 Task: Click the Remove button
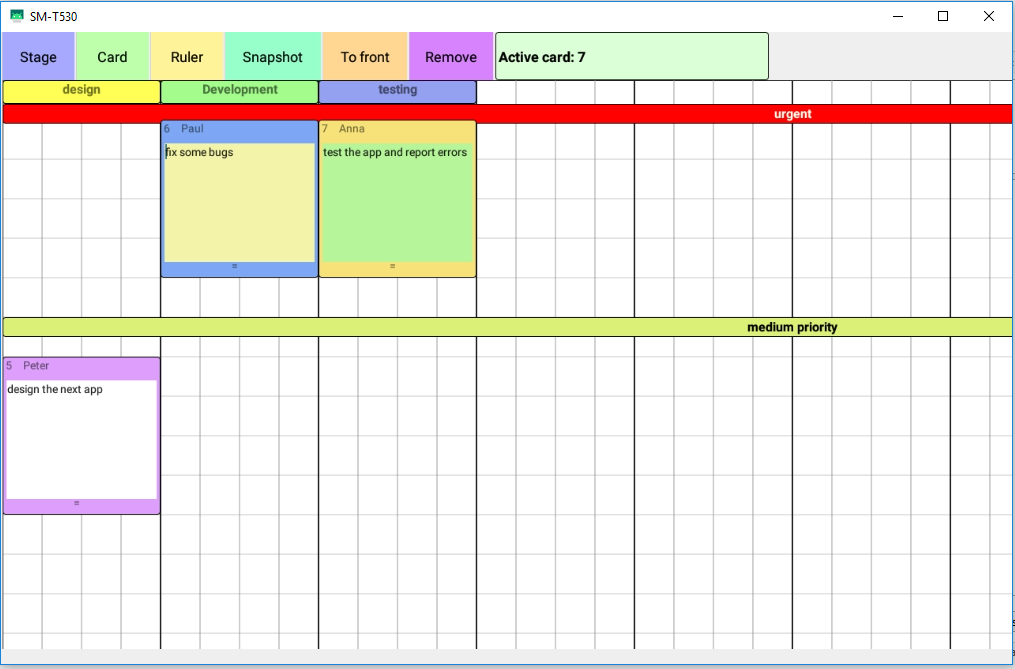pyautogui.click(x=450, y=56)
